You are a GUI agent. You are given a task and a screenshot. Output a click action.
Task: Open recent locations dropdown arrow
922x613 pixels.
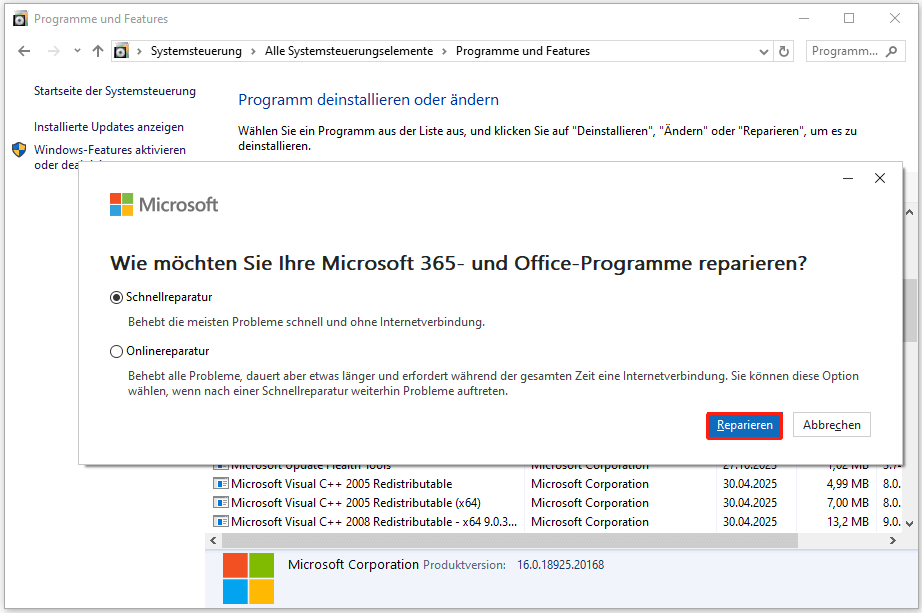tap(77, 51)
